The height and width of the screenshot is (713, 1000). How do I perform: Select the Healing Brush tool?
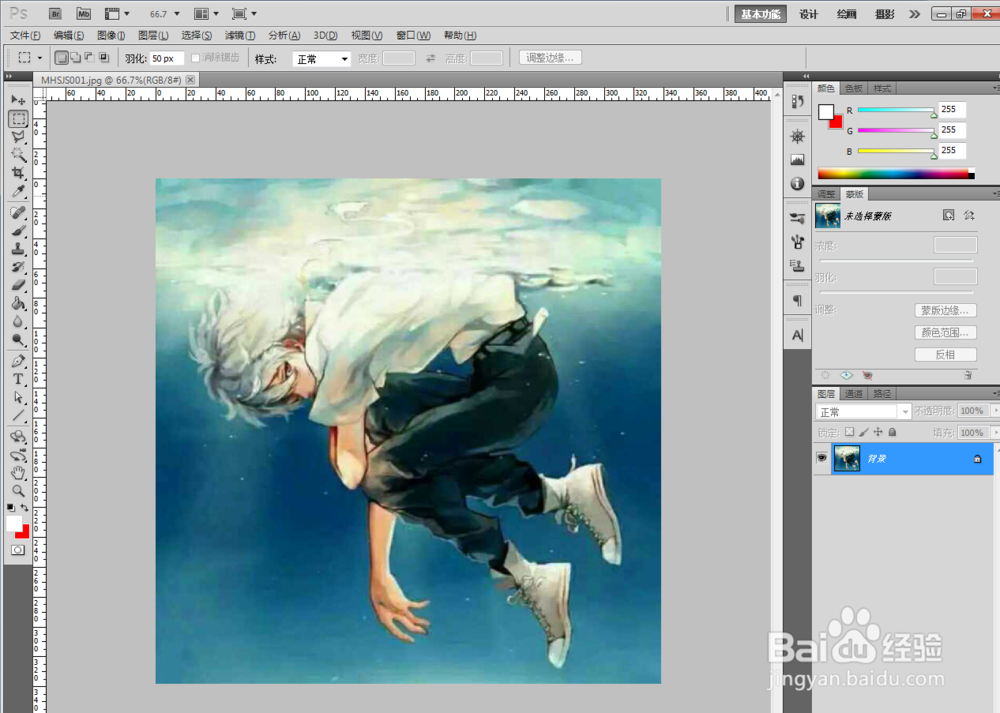pos(18,212)
